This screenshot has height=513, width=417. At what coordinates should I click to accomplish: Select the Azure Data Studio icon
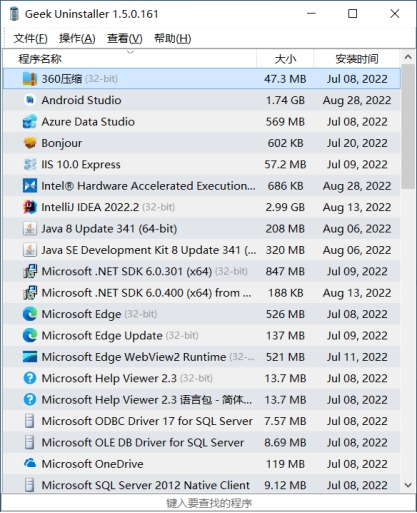(30, 122)
